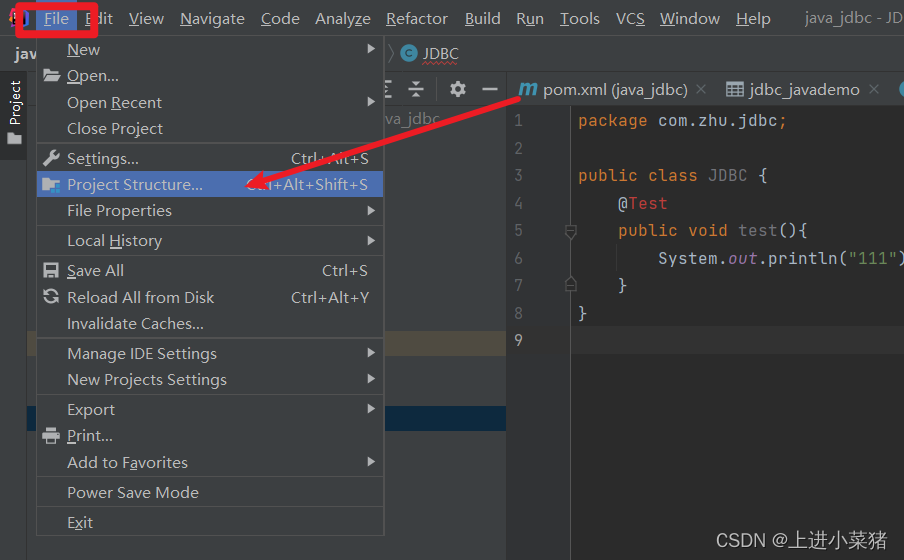Switch to pom.xml (java_jdbc) tab

click(x=615, y=89)
